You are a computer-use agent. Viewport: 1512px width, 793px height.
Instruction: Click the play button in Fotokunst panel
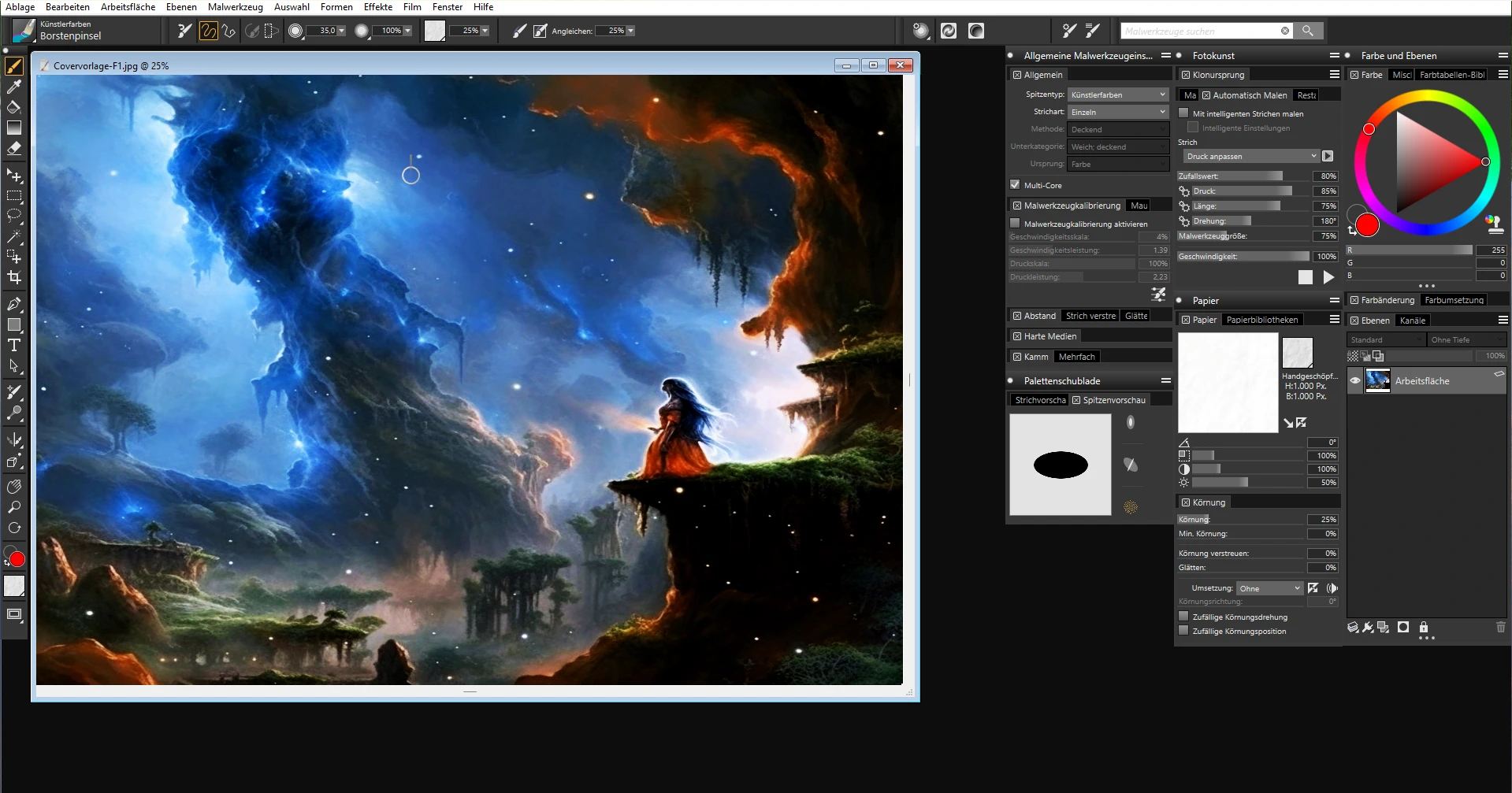[x=1329, y=277]
